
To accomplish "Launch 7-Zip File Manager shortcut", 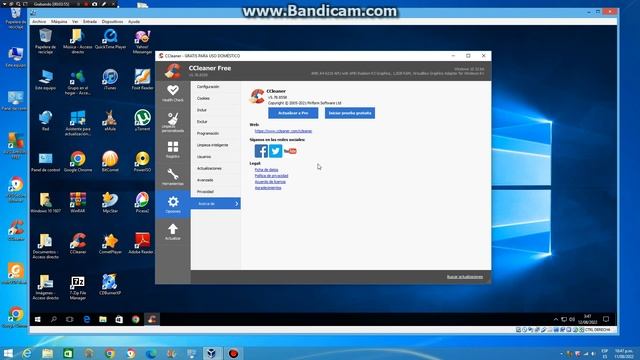I will tap(78, 288).
